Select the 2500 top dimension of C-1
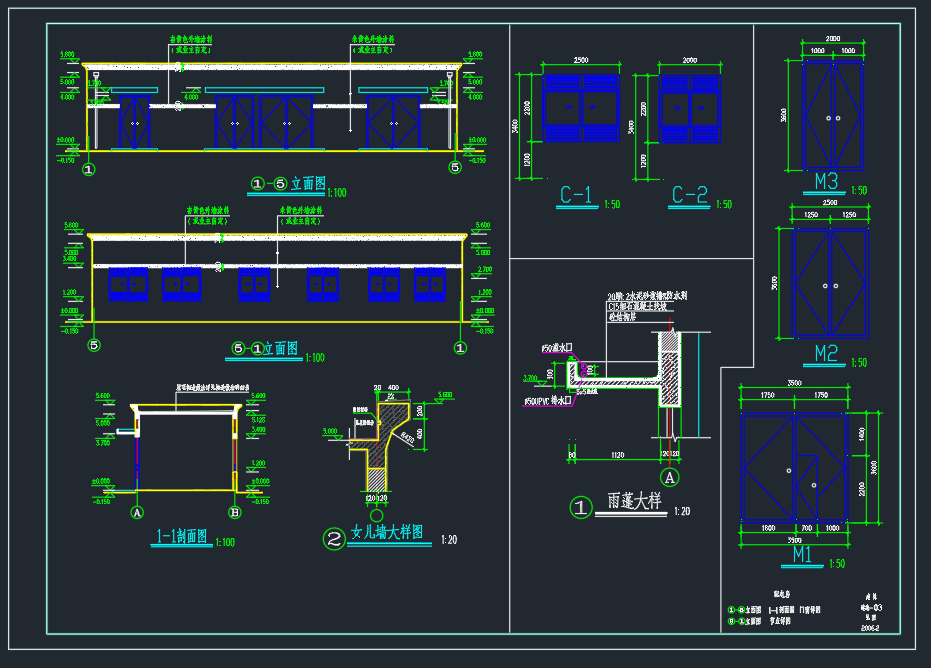 (x=580, y=61)
